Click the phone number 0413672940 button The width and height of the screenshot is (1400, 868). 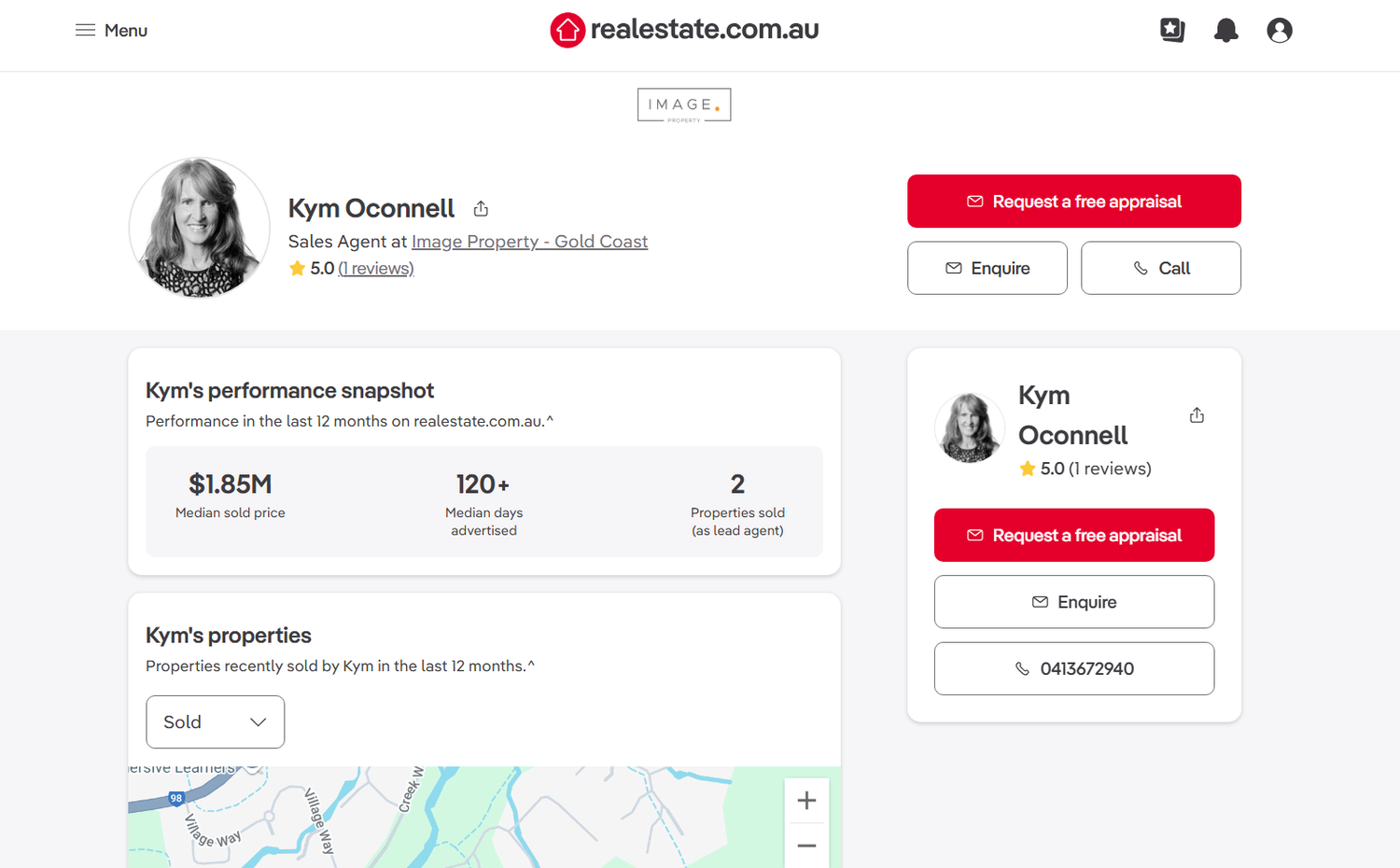1073,668
